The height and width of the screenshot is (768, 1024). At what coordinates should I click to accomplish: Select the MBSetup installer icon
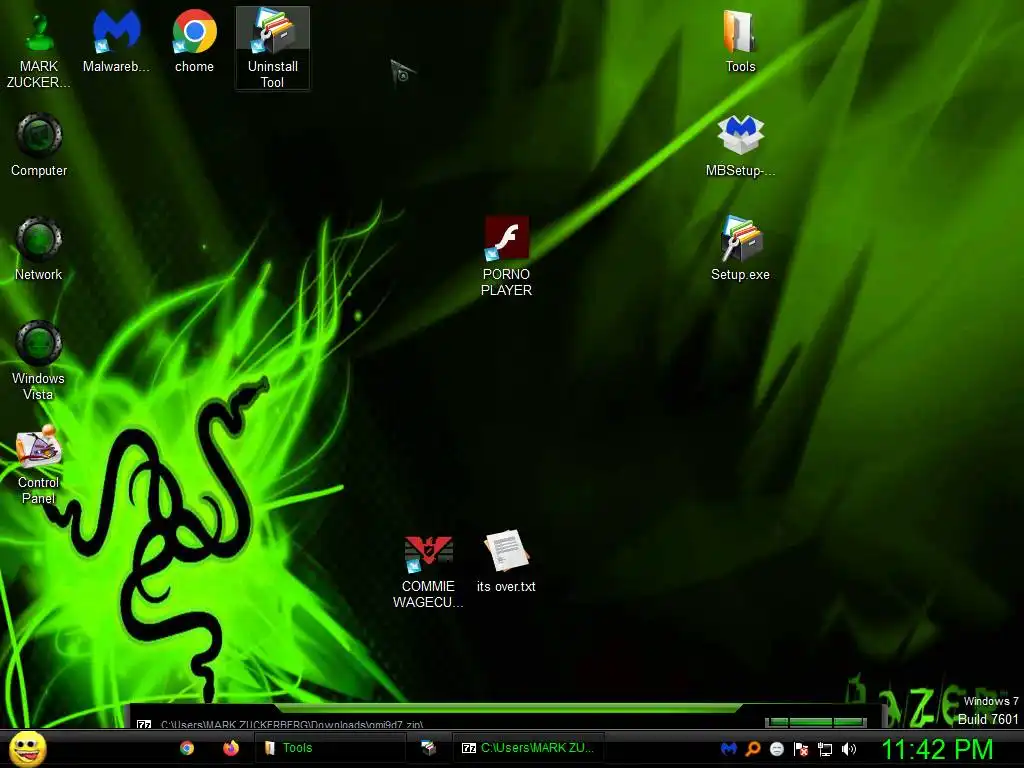(x=741, y=145)
